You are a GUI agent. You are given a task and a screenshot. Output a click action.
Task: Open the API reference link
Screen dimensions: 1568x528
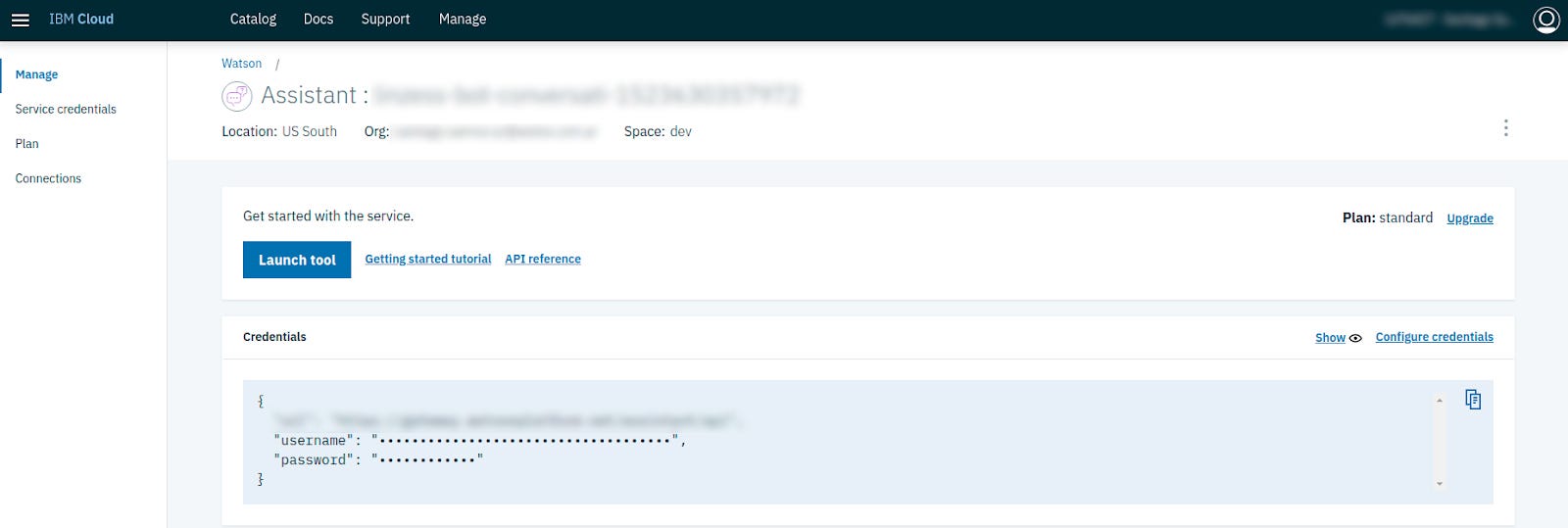point(543,260)
